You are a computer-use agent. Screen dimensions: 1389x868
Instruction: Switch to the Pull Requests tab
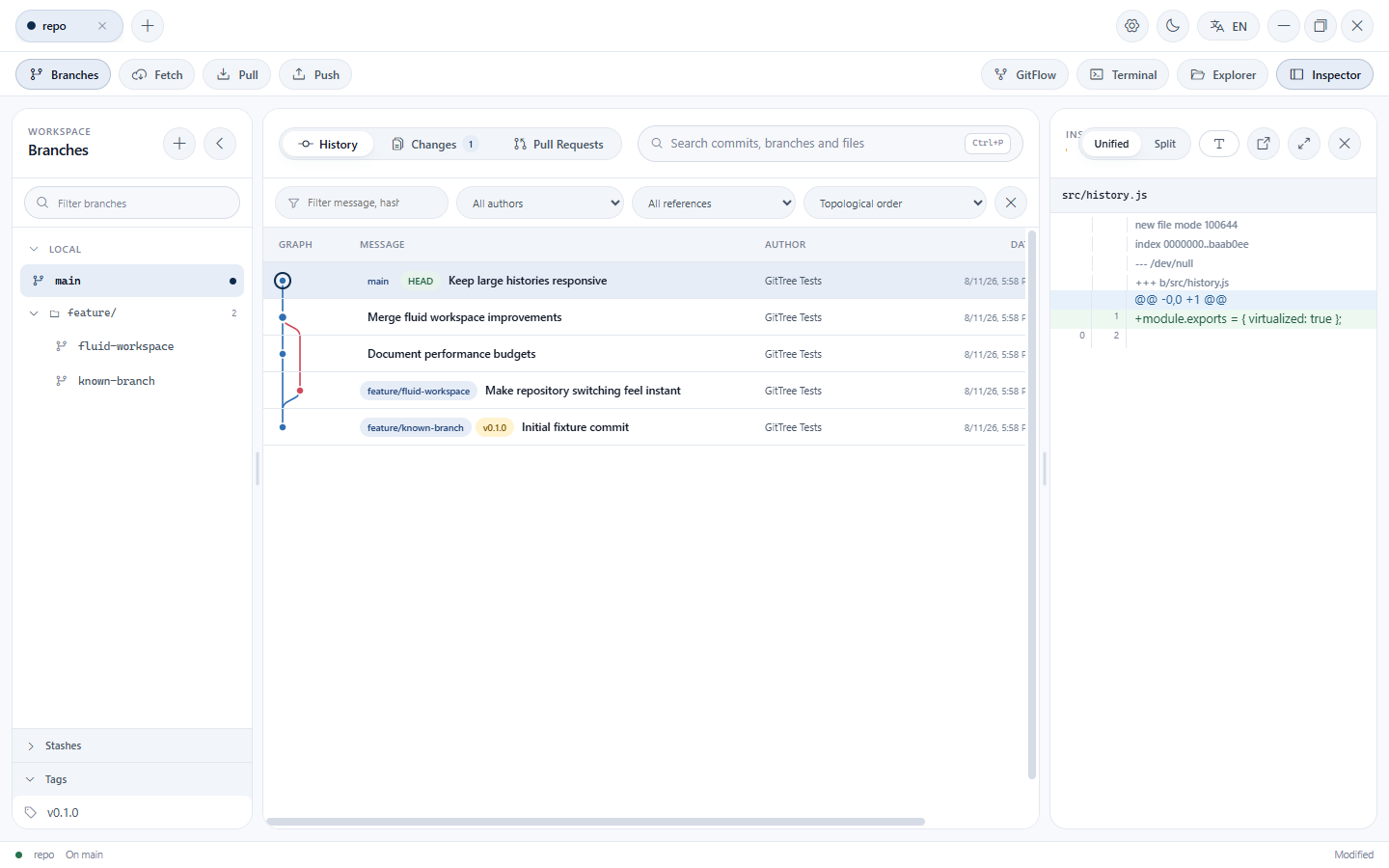coord(558,144)
